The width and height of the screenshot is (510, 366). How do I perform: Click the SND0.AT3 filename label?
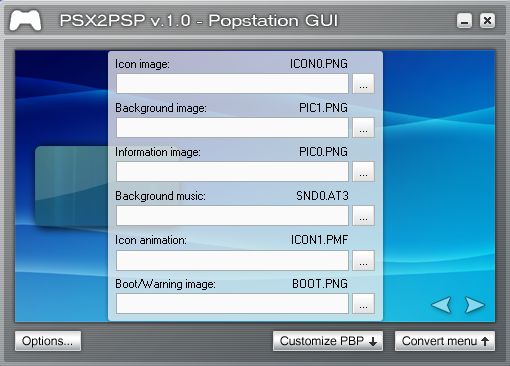[x=322, y=196]
